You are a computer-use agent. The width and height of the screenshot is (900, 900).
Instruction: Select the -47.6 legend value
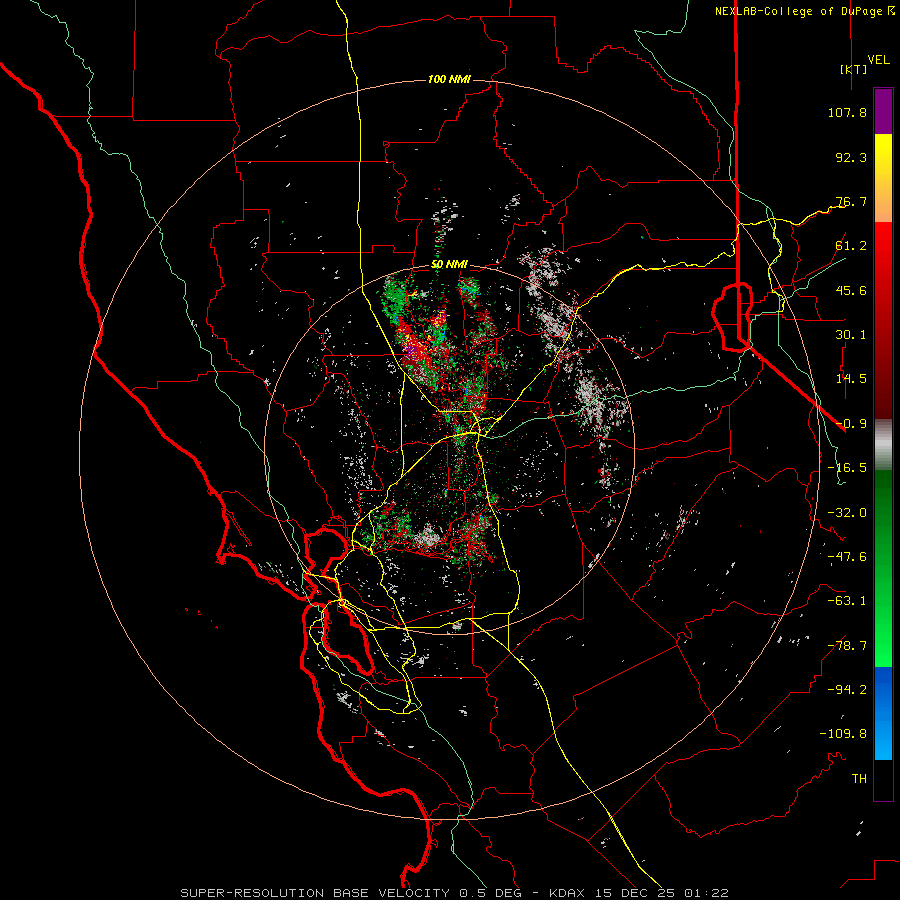pyautogui.click(x=847, y=557)
